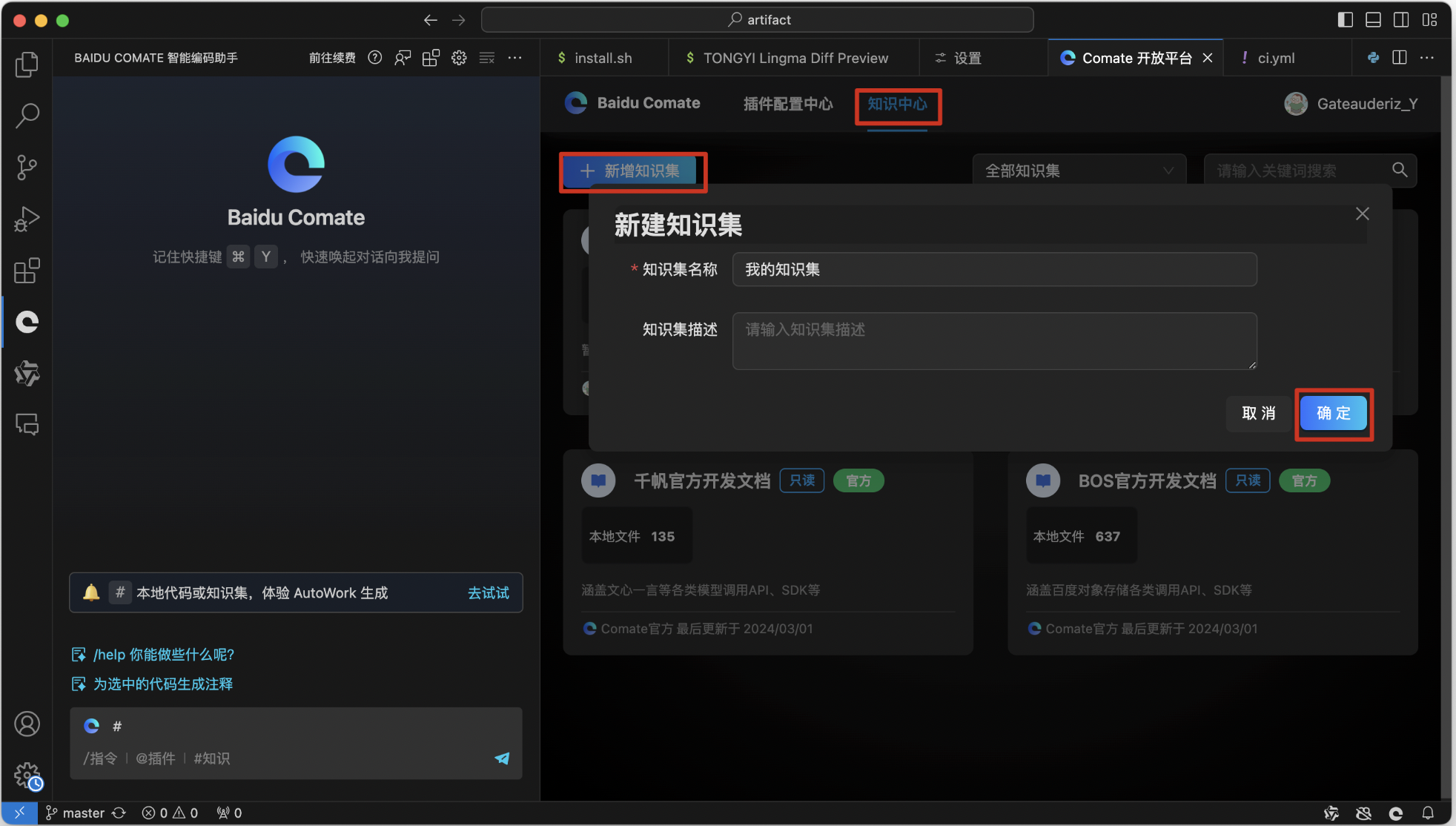Click master branch in status bar
The image size is (1456, 826).
coord(75,813)
